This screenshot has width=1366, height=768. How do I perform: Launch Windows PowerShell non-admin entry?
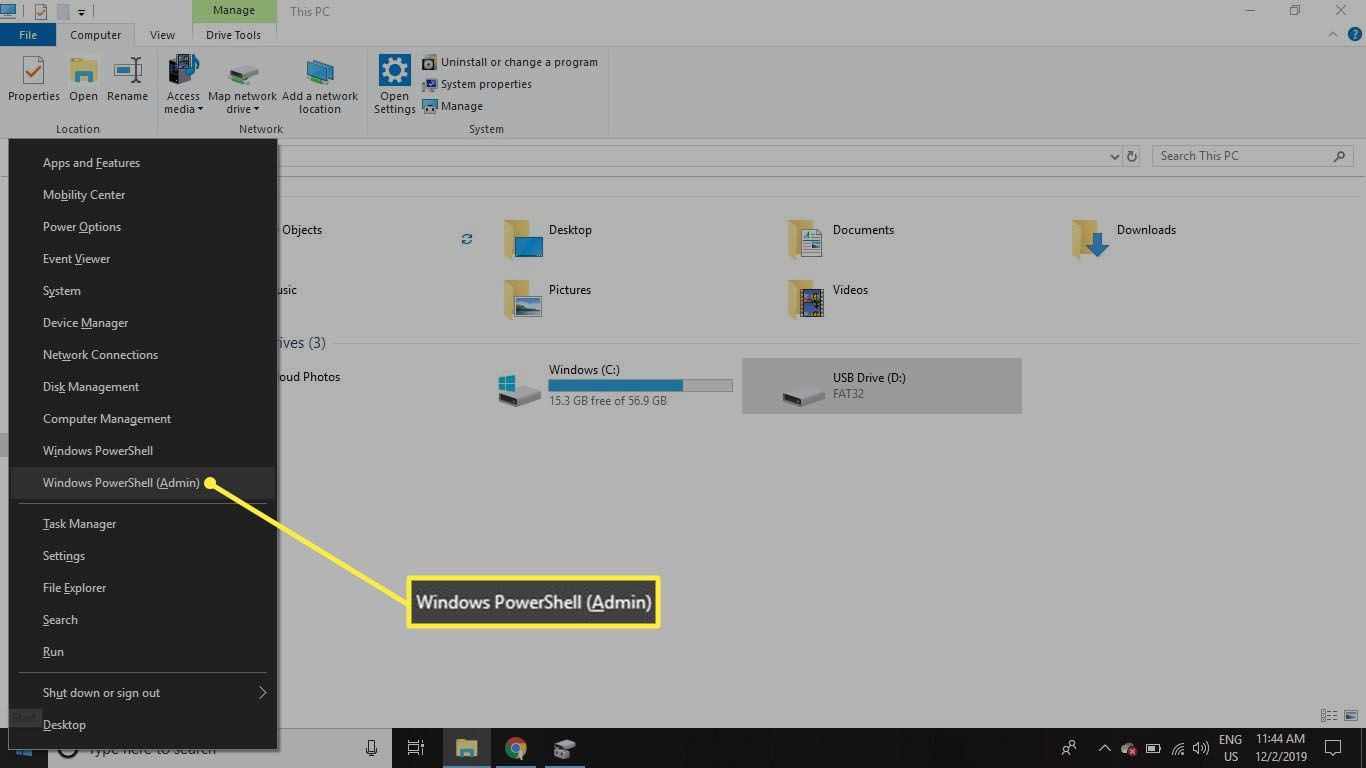142,451
